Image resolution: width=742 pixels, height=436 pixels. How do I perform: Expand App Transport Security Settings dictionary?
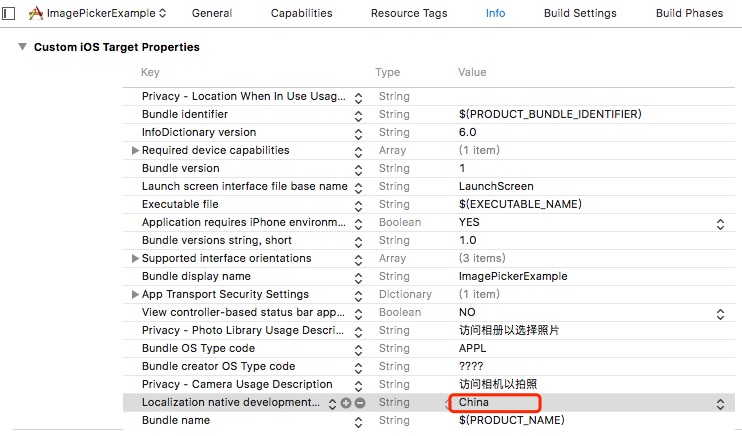(136, 294)
